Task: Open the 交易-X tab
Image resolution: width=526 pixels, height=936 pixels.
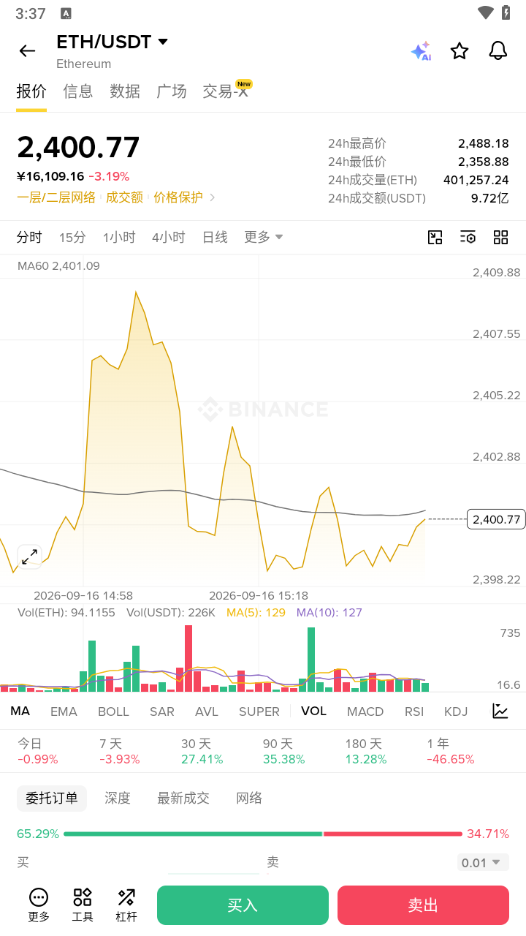Action: [226, 91]
